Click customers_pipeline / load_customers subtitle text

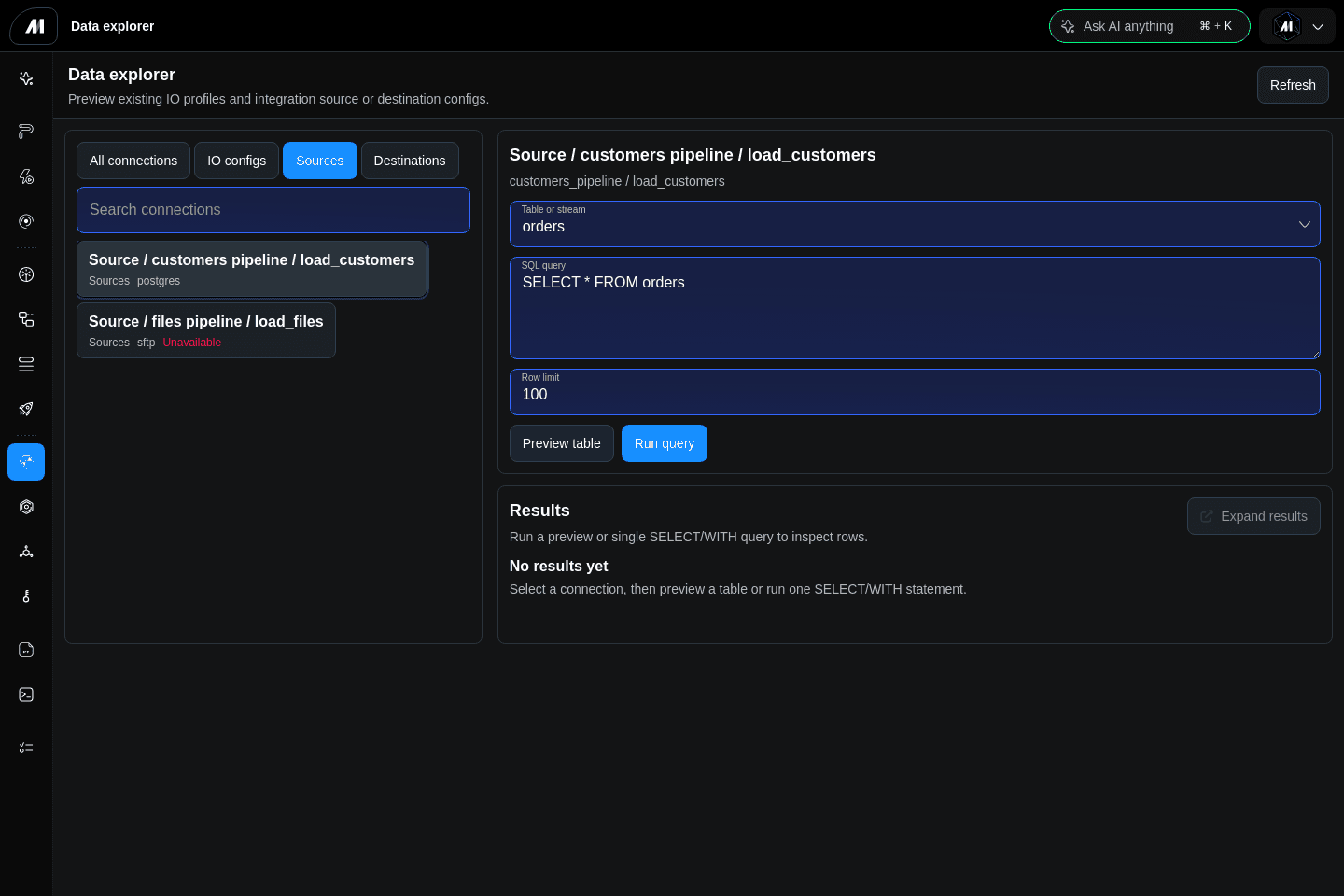pyautogui.click(x=617, y=181)
